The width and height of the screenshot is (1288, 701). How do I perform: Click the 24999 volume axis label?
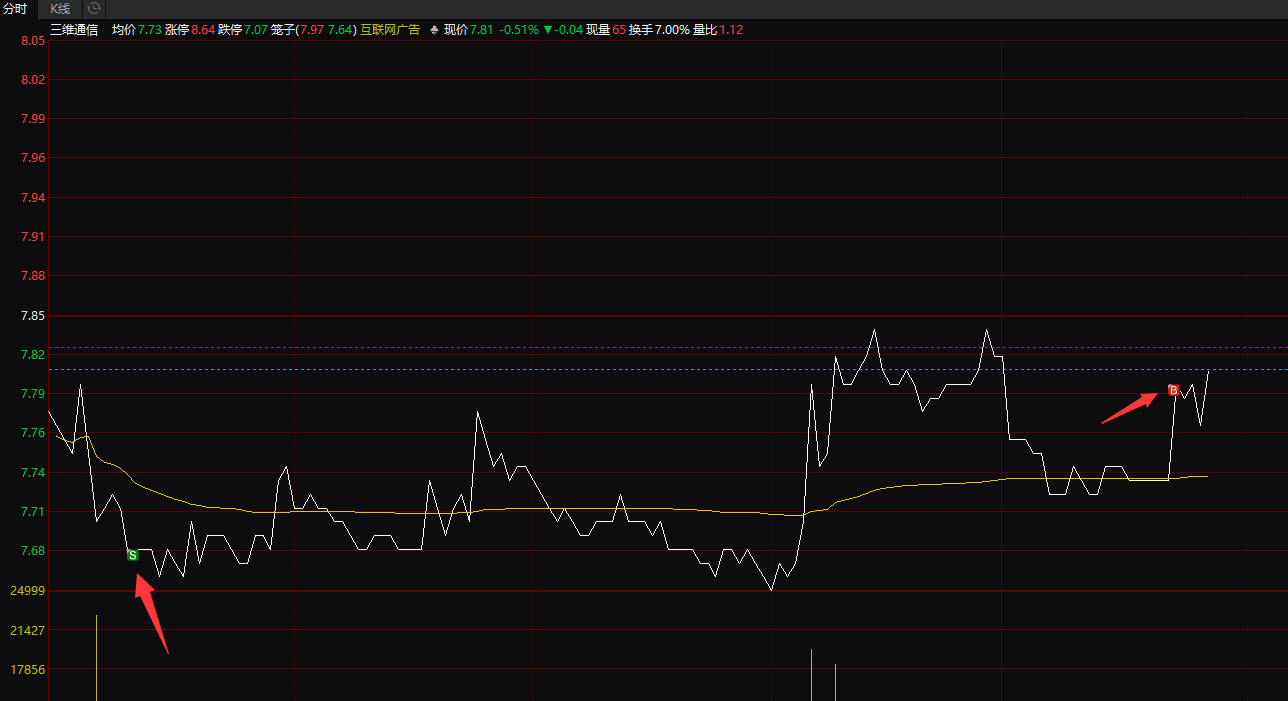click(x=28, y=591)
